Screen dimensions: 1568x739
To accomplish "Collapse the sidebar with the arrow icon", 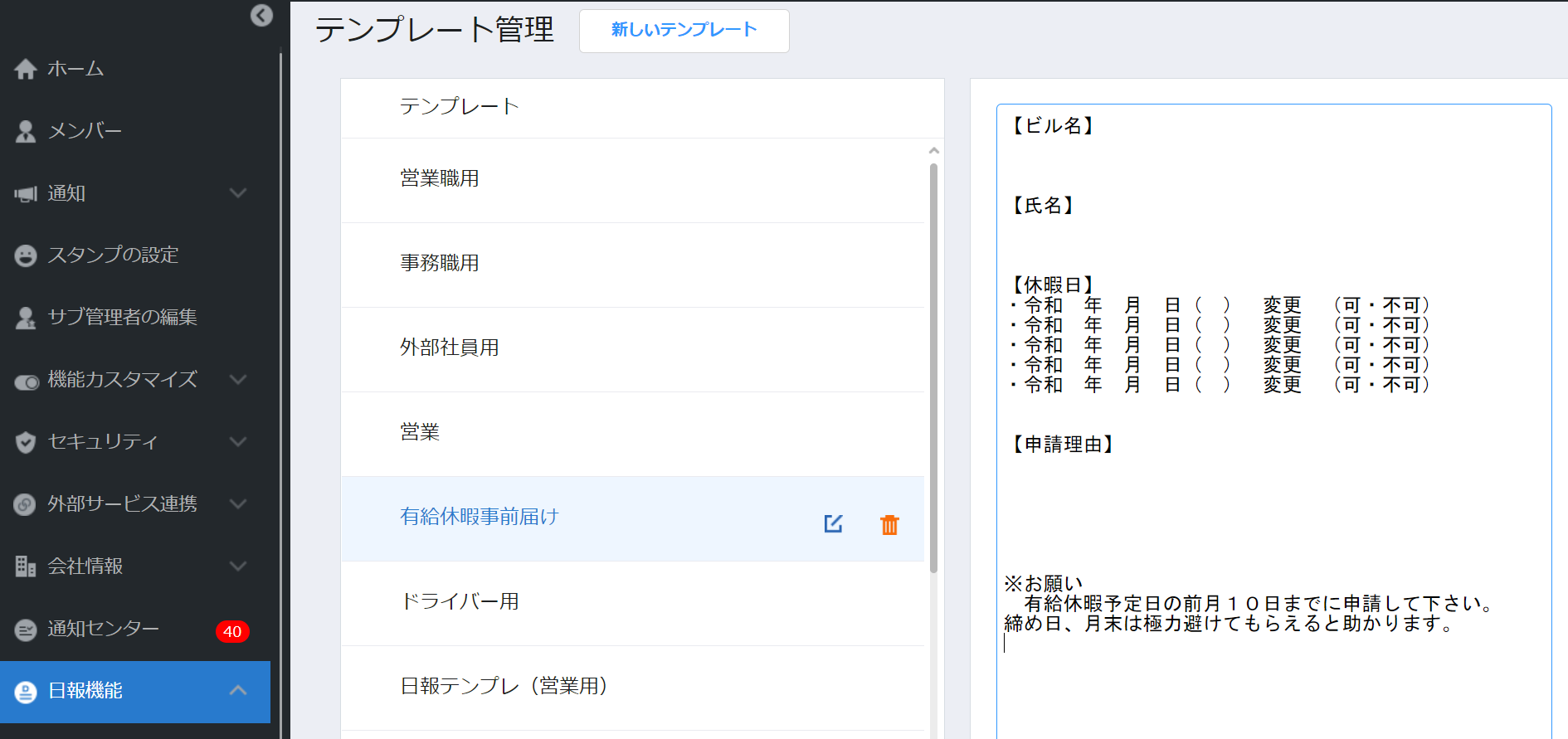I will [261, 16].
